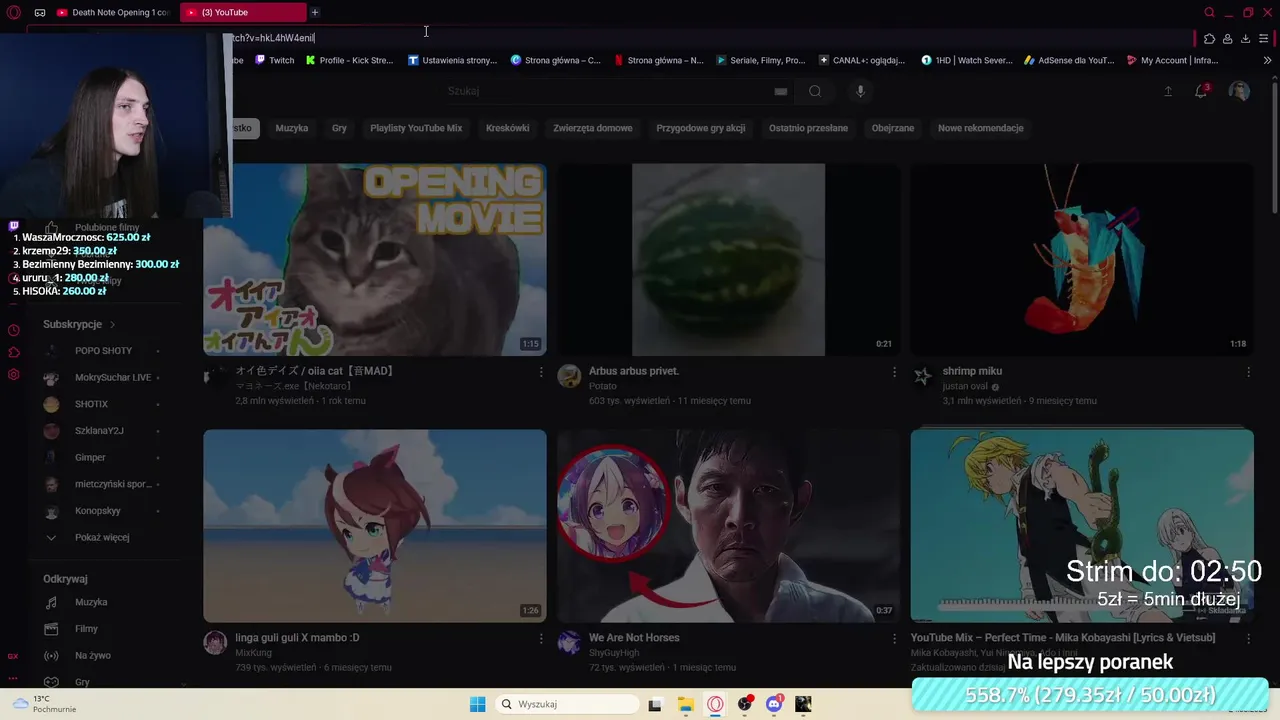Select the Gry filter chip
Image resolution: width=1280 pixels, height=720 pixels.
coord(339,128)
